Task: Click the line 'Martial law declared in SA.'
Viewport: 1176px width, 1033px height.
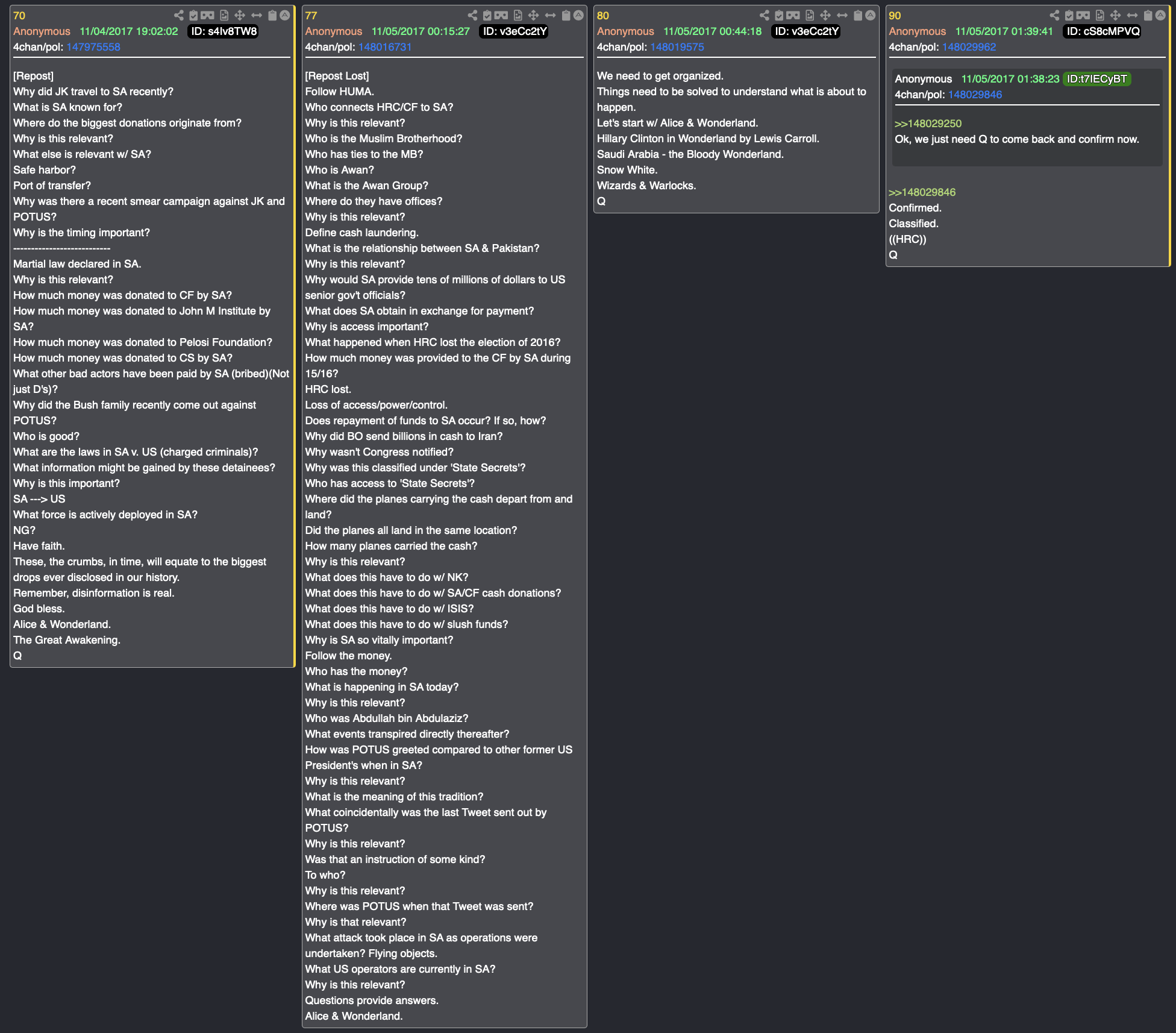Action: click(x=77, y=264)
